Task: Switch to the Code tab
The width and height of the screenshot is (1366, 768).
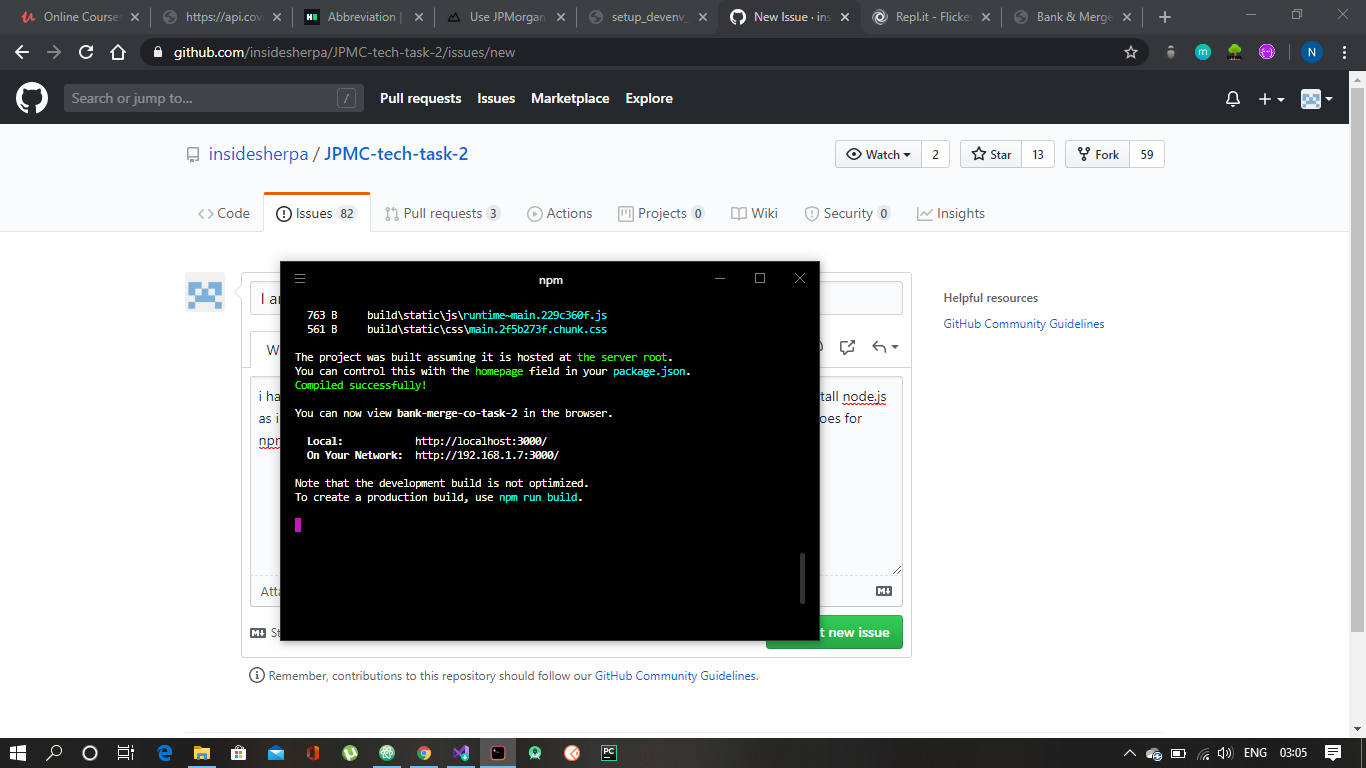Action: click(224, 213)
